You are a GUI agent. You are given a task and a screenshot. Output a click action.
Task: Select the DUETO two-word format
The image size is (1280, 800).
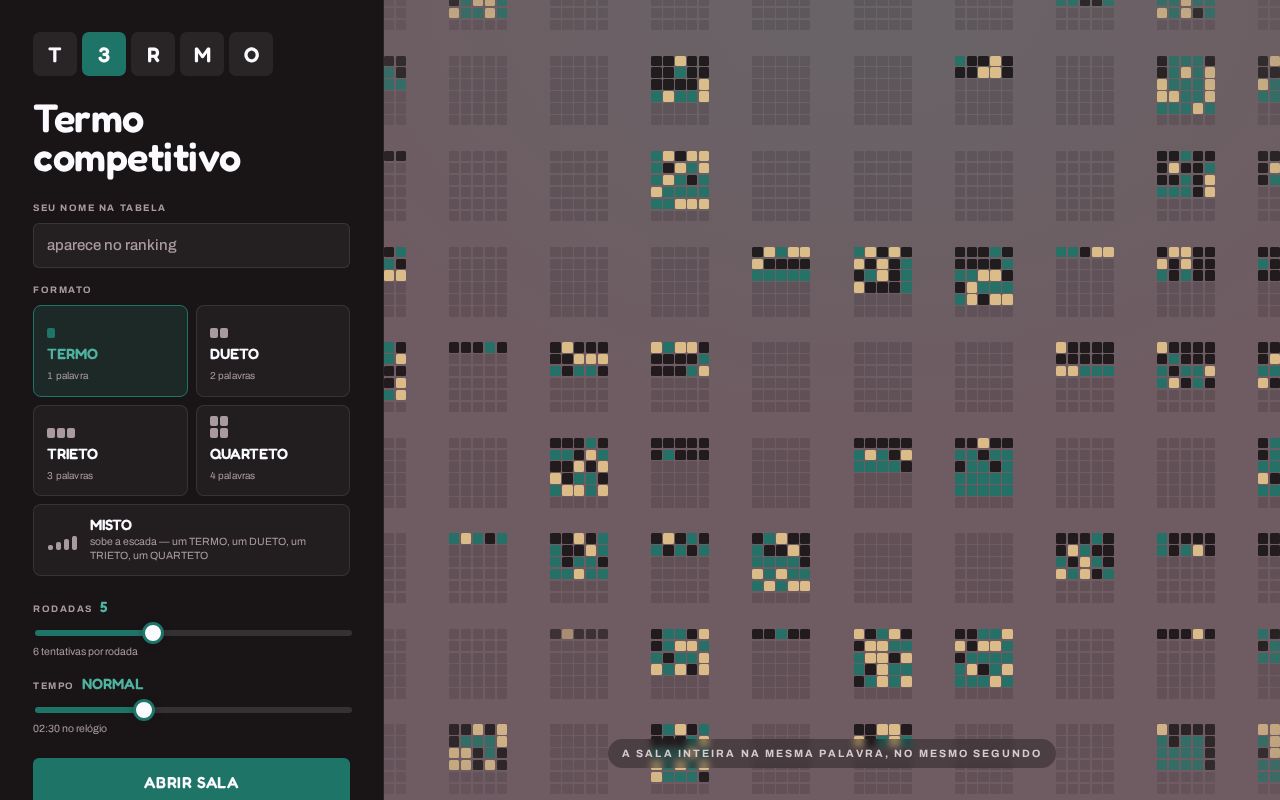[273, 351]
